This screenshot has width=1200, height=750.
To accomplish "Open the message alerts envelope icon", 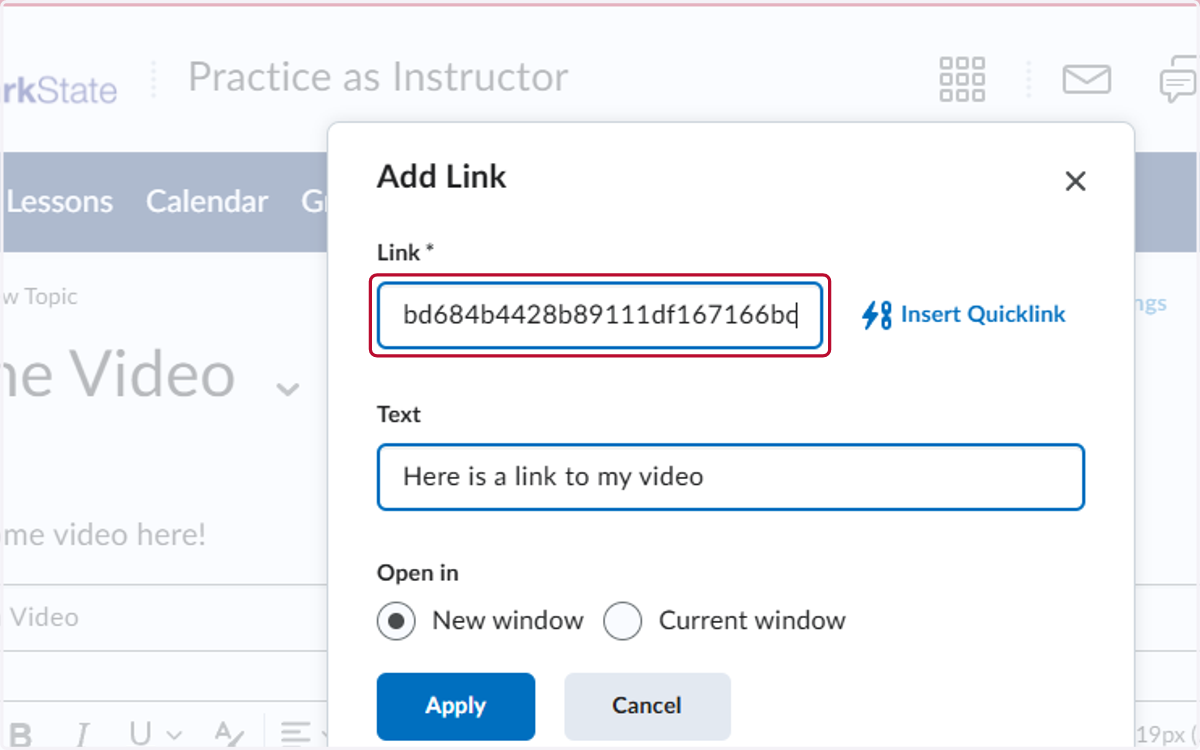I will pyautogui.click(x=1086, y=79).
